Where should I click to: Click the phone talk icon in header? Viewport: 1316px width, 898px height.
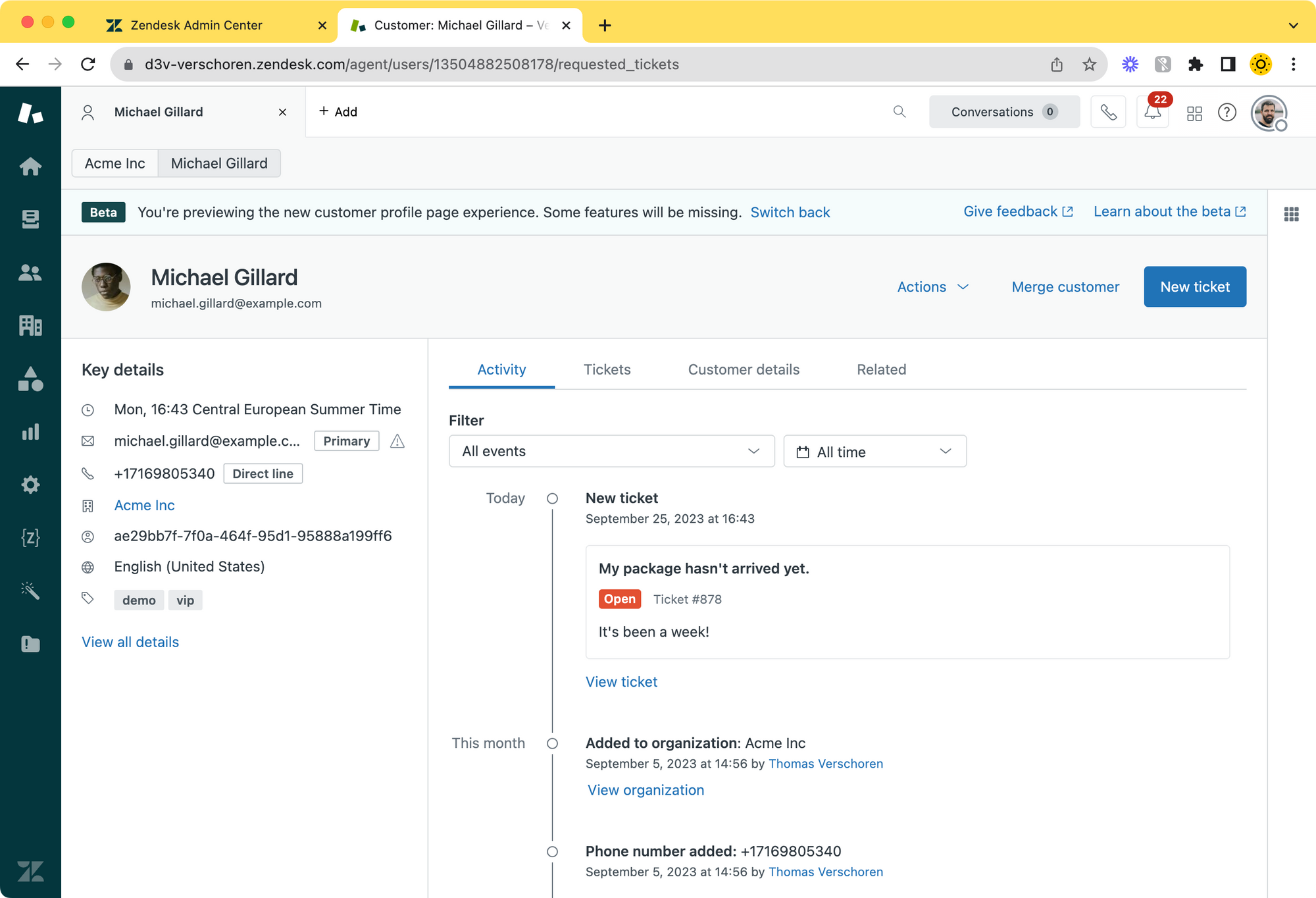[x=1108, y=112]
